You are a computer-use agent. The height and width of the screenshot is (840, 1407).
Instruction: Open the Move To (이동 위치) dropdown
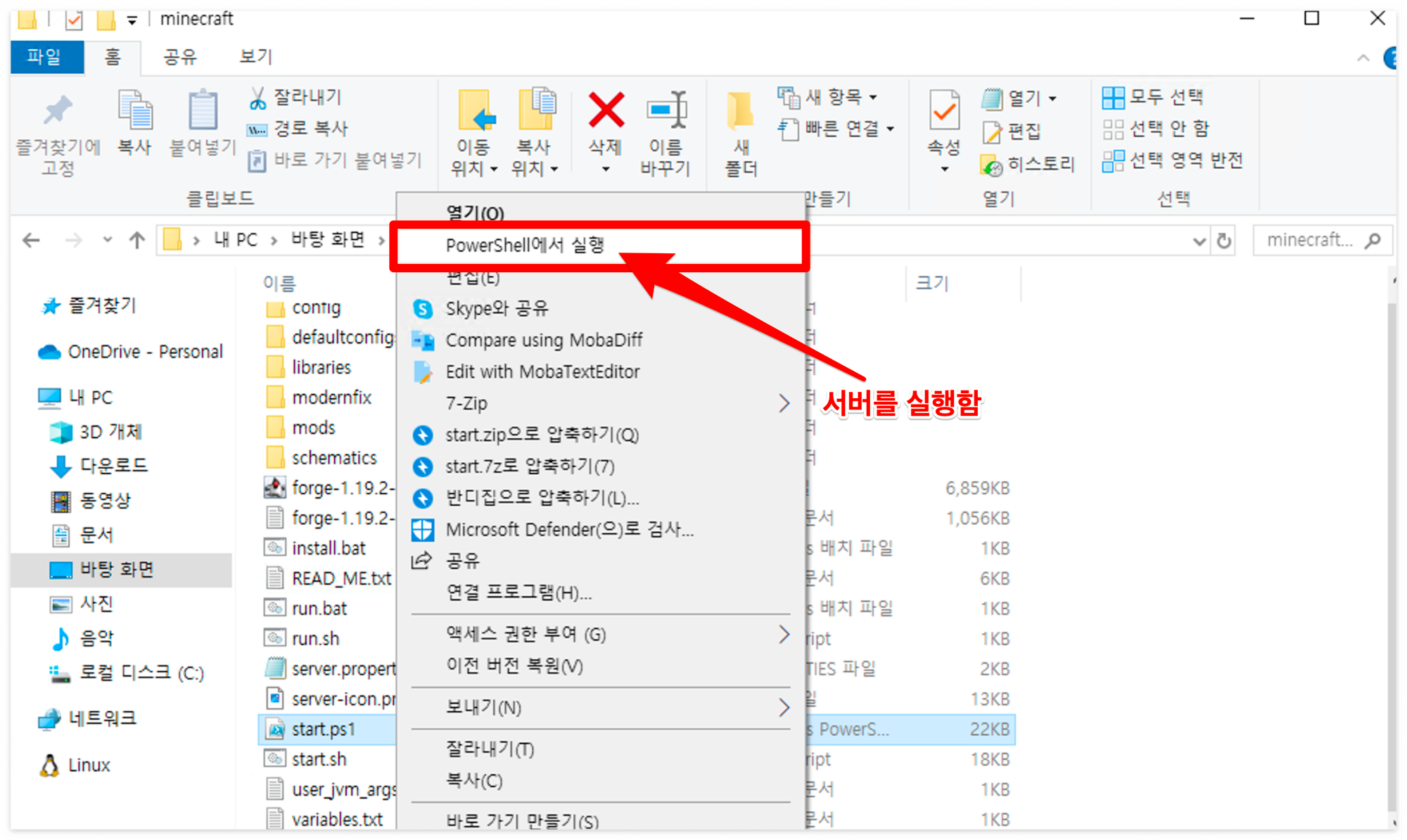tap(473, 169)
